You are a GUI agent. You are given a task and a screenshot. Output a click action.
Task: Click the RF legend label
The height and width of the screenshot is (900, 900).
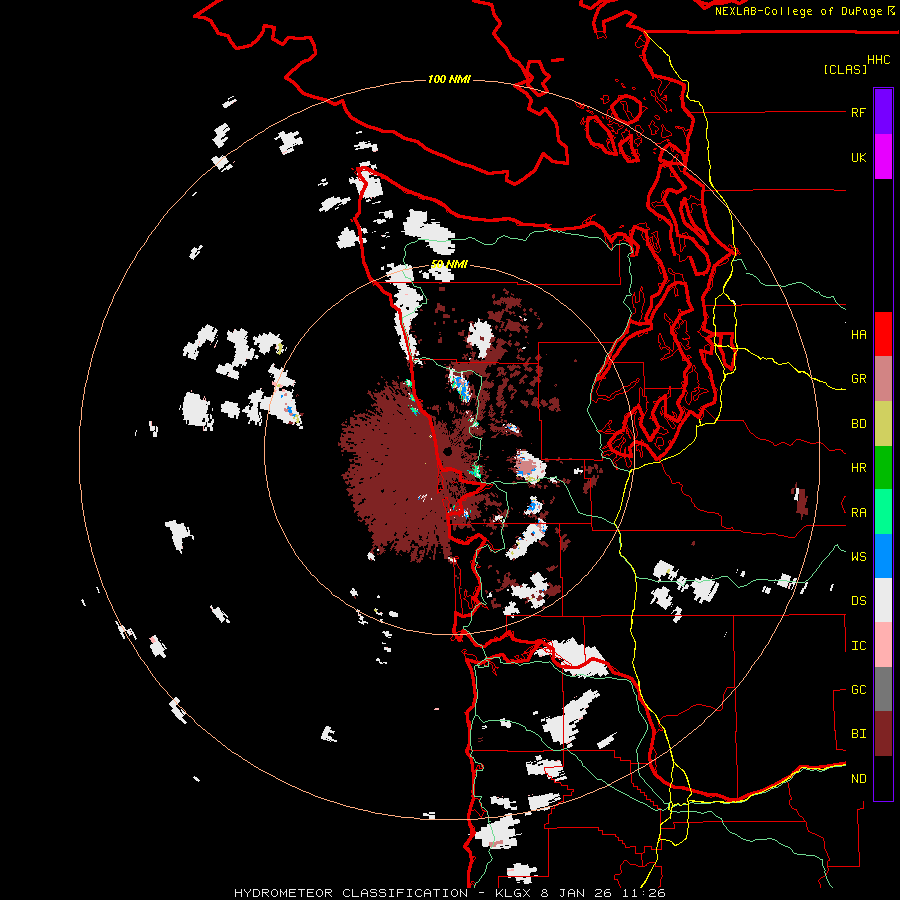click(858, 112)
